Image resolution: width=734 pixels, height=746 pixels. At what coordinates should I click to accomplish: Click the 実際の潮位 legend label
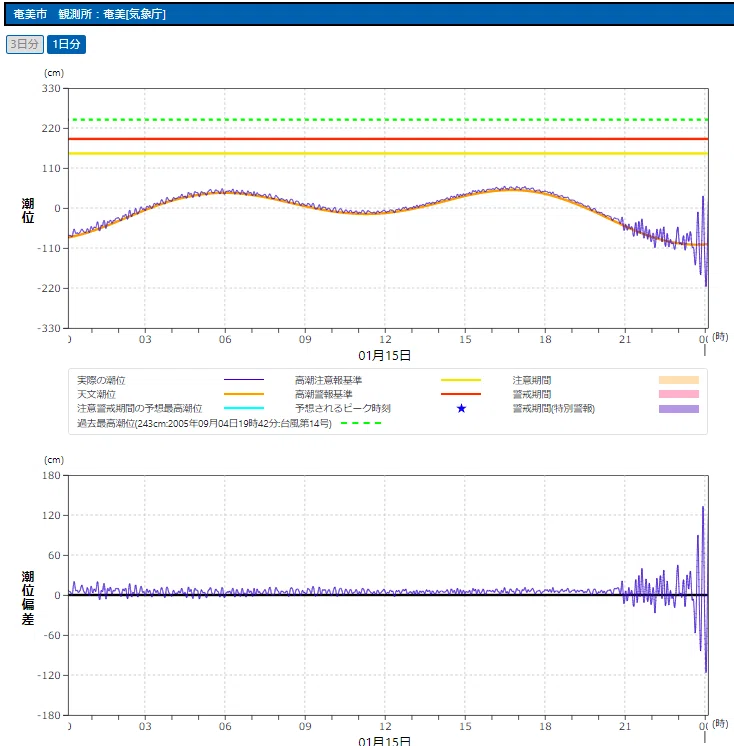click(x=101, y=380)
